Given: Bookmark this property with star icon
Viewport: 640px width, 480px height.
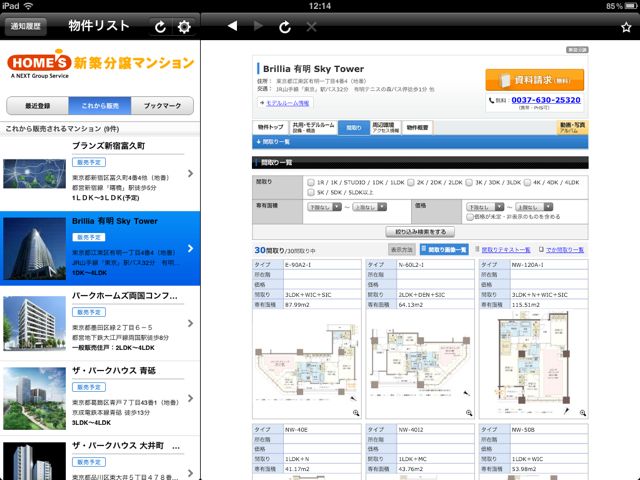Looking at the screenshot, I should 626,27.
